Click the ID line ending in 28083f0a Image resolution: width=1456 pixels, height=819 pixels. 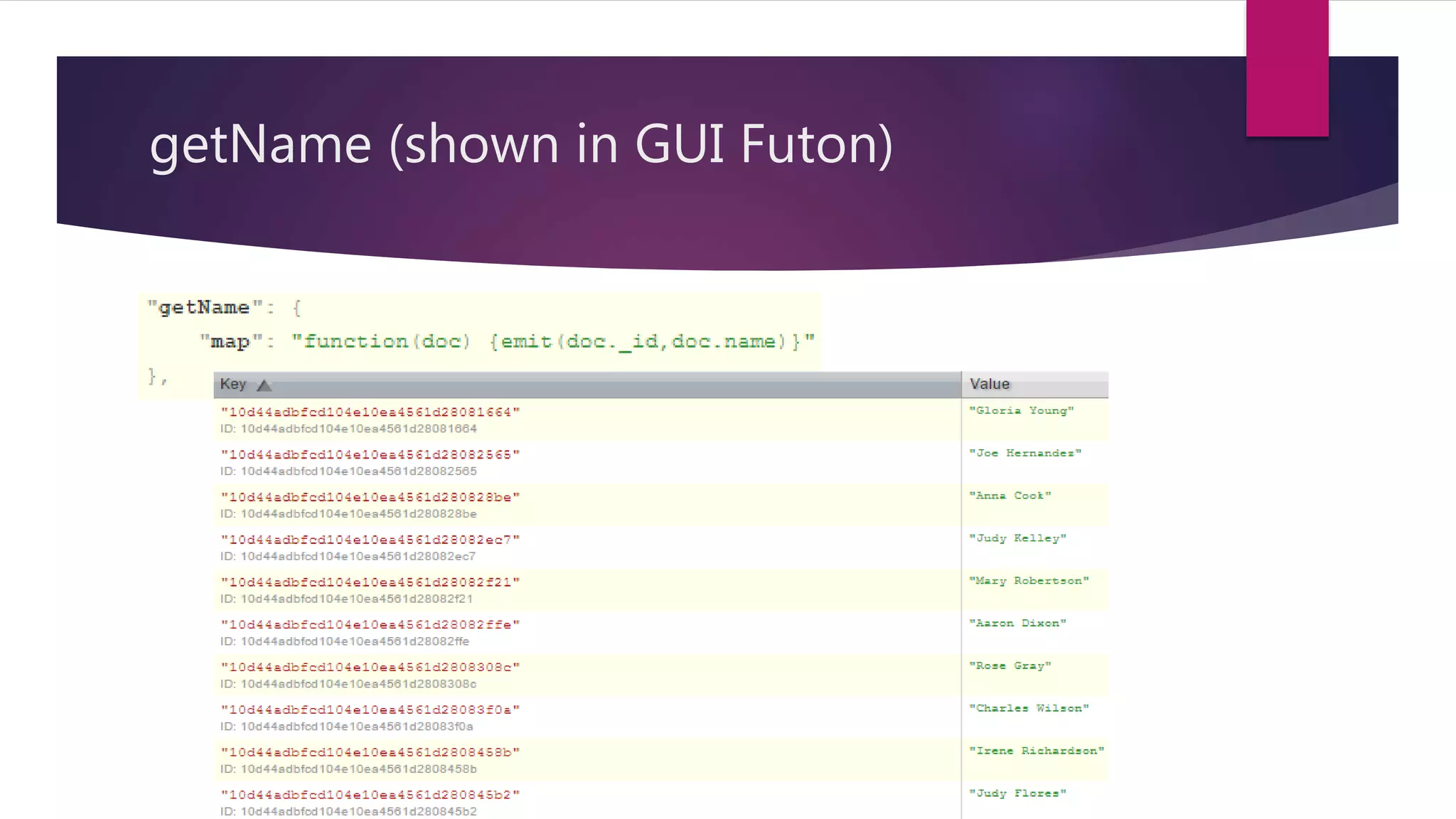pos(346,727)
